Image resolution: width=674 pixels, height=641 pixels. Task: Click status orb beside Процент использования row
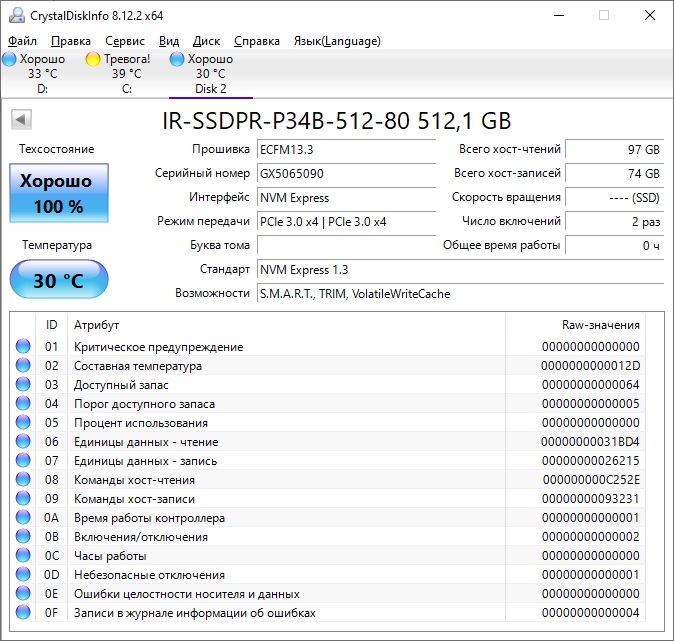click(x=23, y=423)
